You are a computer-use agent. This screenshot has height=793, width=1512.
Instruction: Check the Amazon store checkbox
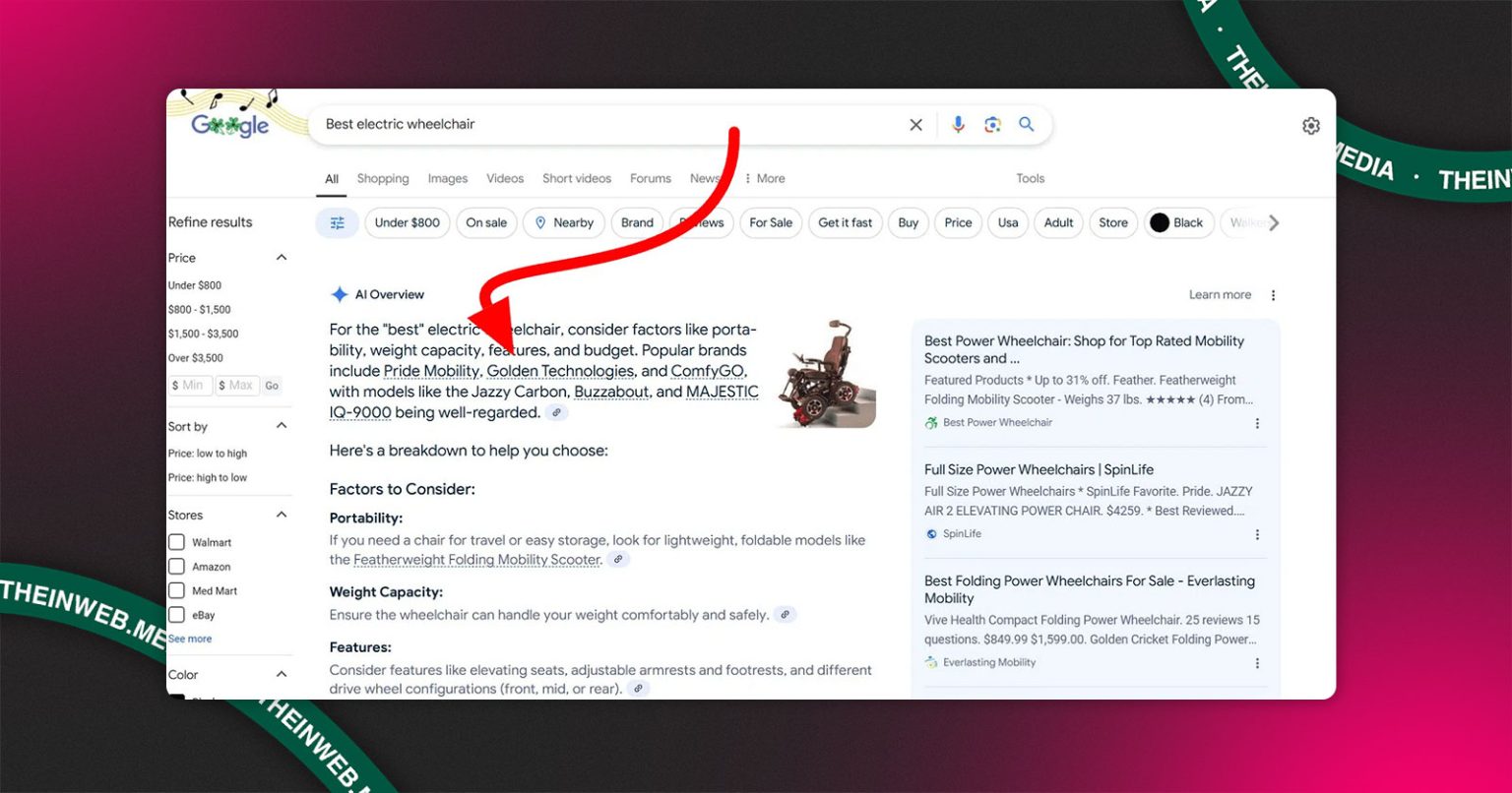[x=176, y=567]
